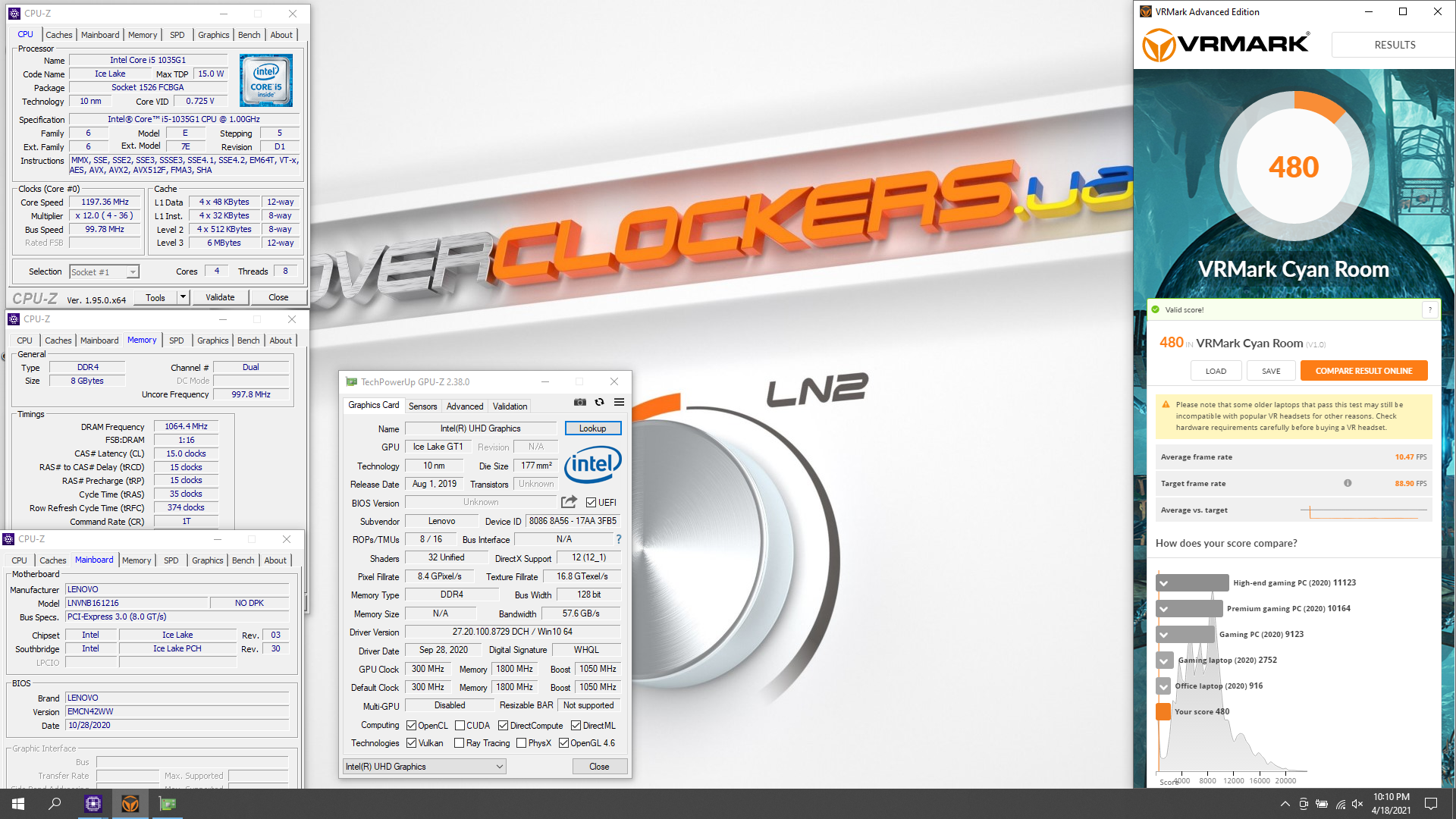
Task: Toggle the Ray Tracing checkbox in GPU-Z
Action: point(459,743)
